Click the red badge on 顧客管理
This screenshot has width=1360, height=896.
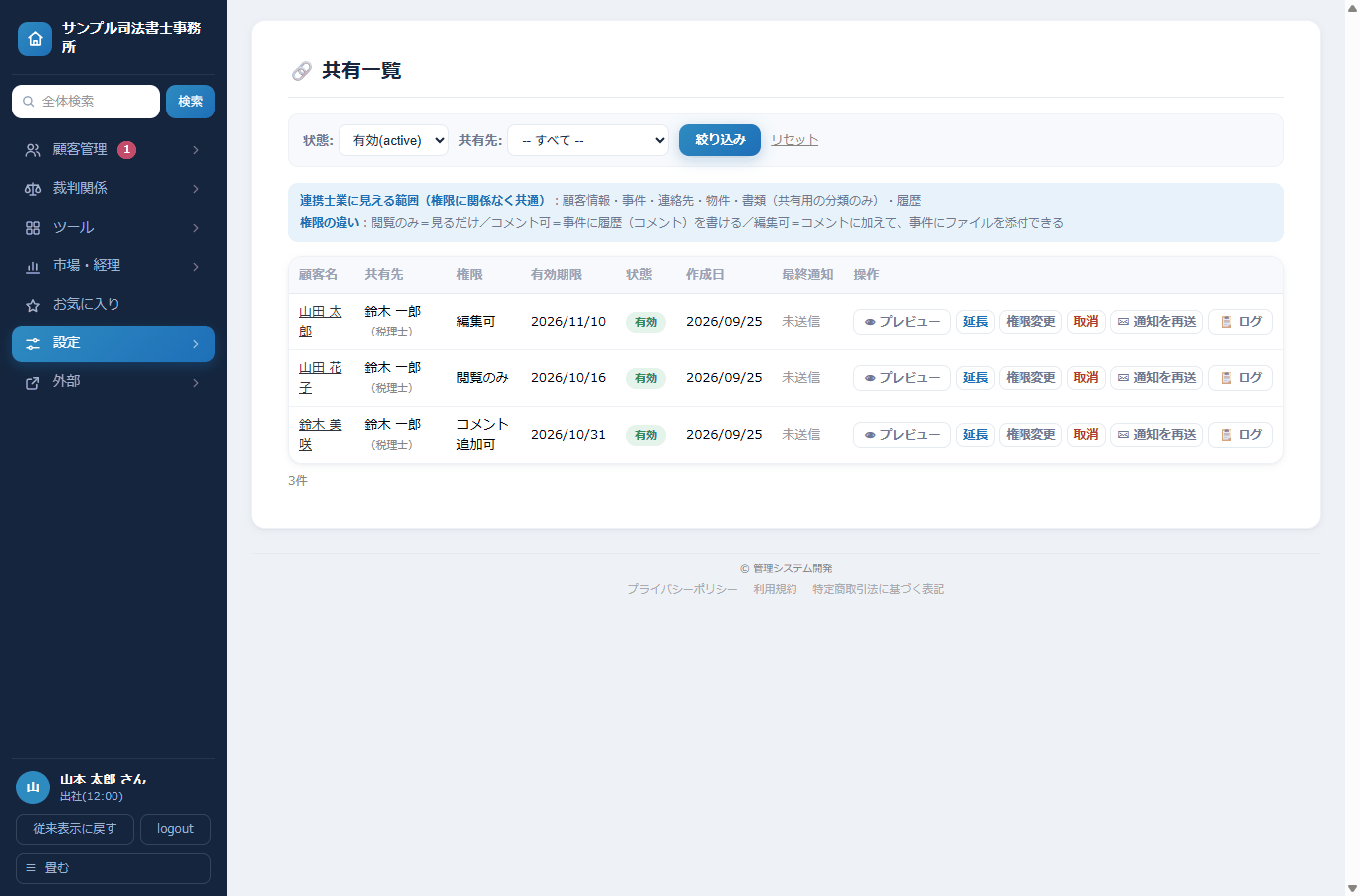pos(126,150)
